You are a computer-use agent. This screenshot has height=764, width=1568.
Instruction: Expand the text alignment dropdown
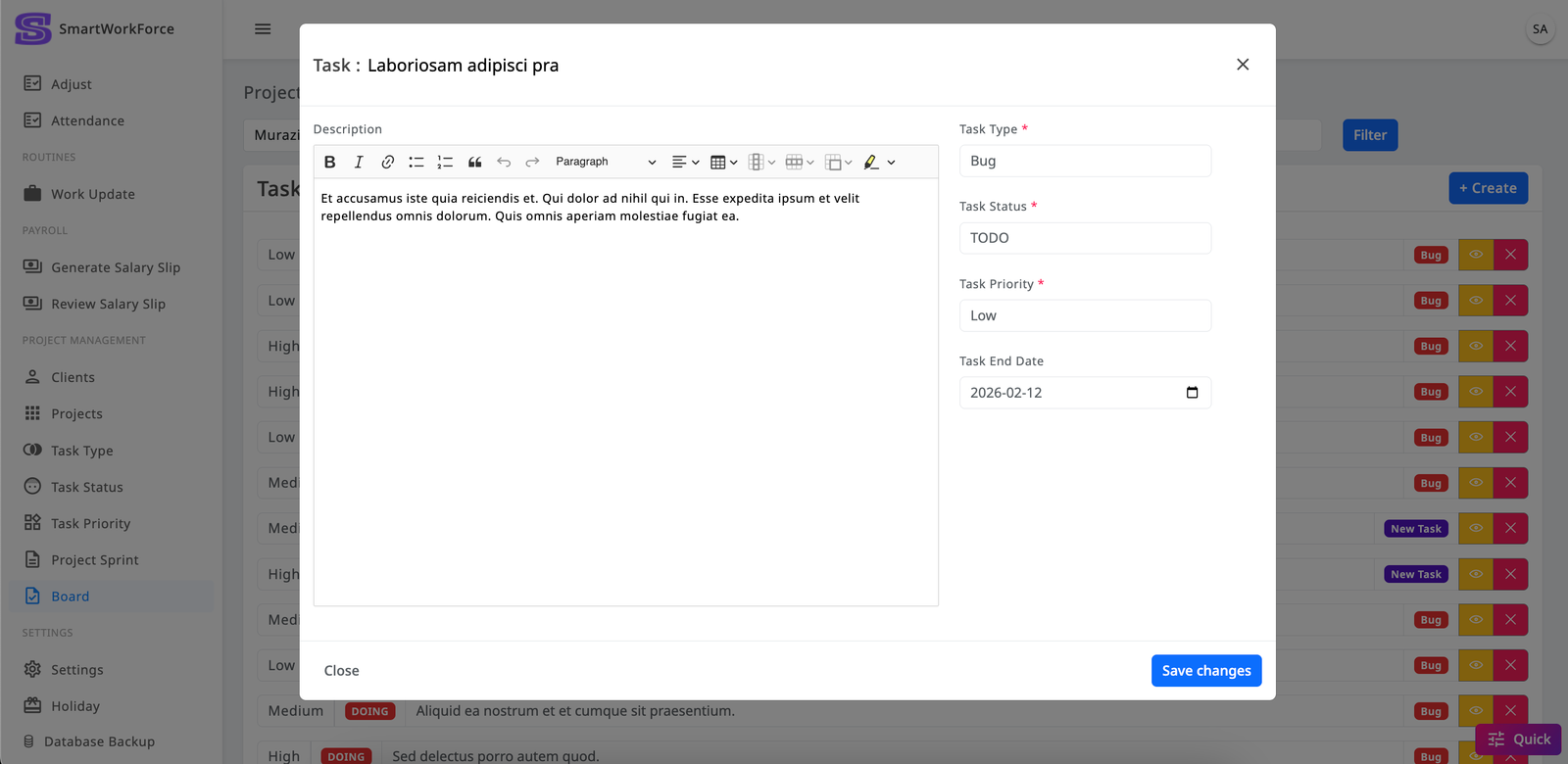pyautogui.click(x=685, y=163)
